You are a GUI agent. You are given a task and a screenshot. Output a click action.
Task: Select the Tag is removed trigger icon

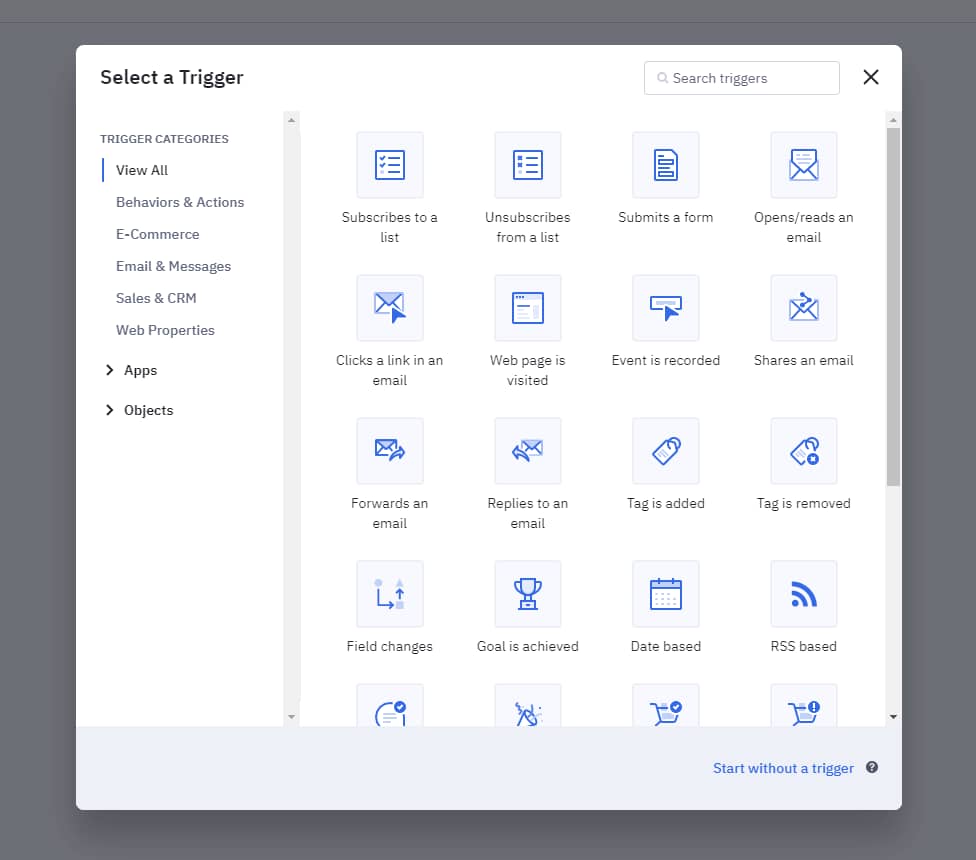coord(804,451)
